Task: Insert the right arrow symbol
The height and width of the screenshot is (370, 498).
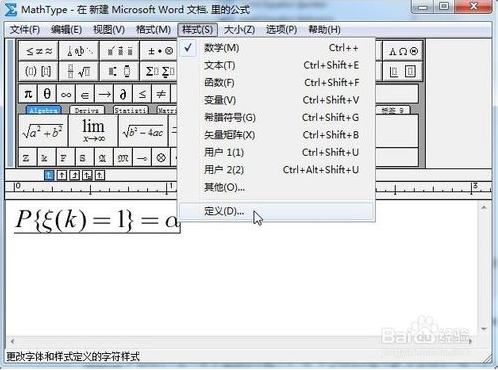Action: (x=104, y=94)
